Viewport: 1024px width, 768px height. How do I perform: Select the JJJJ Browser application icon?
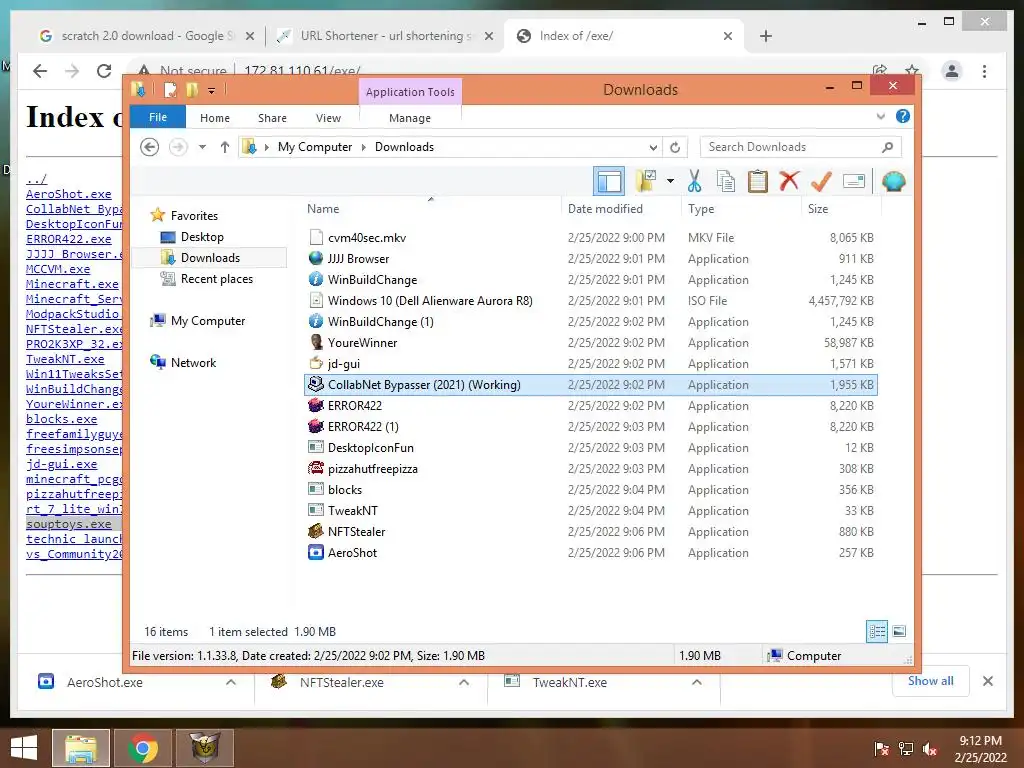point(316,259)
